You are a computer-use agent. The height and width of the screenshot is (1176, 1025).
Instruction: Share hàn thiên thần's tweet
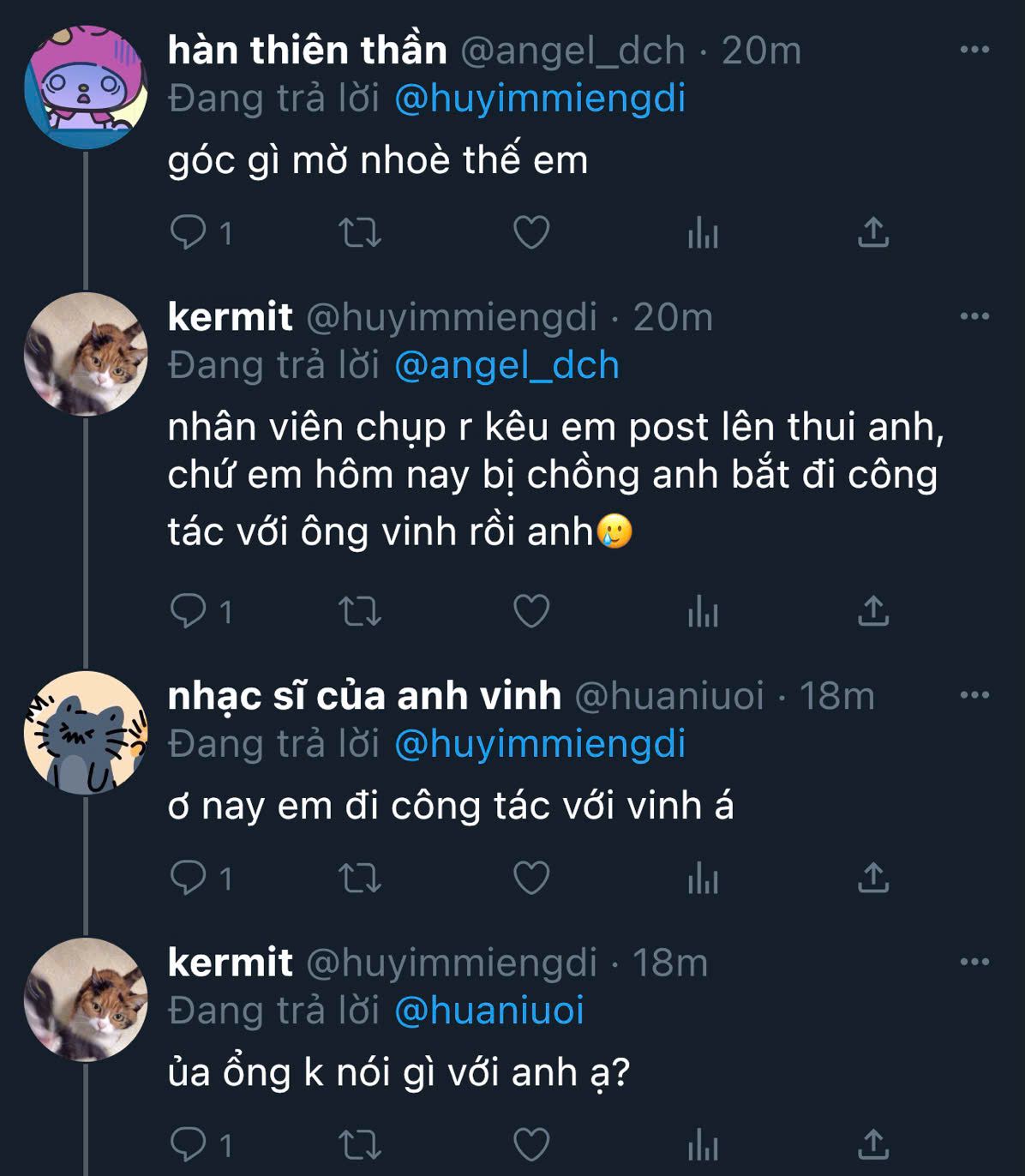pos(873,232)
